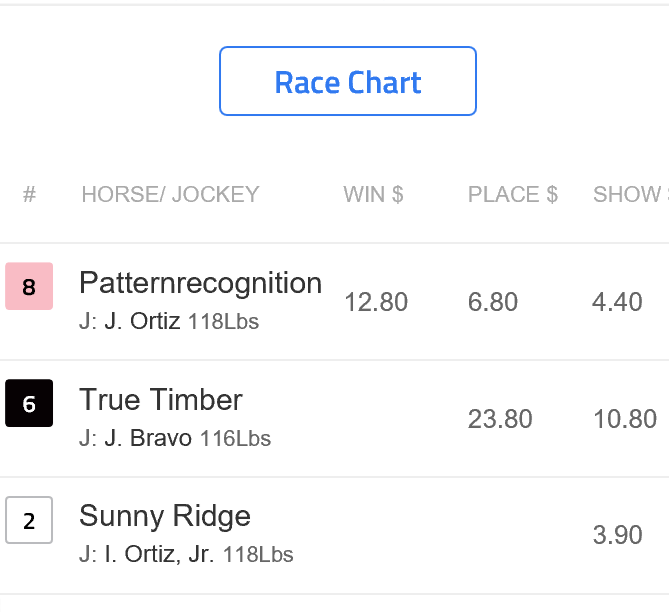This screenshot has height=612, width=669.
Task: Click Patternrecognition's 6.80 place payout
Action: pyautogui.click(x=492, y=302)
